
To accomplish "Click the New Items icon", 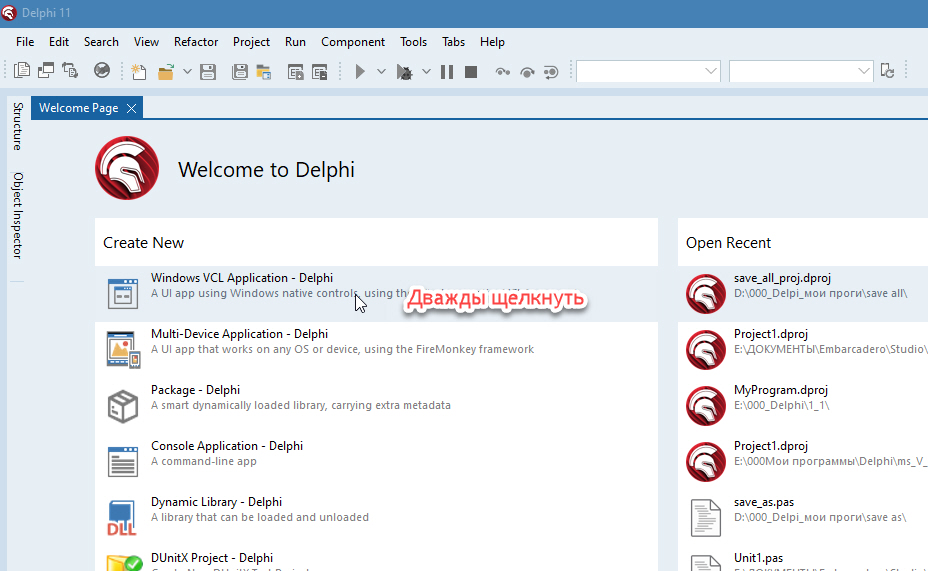I will 138,72.
